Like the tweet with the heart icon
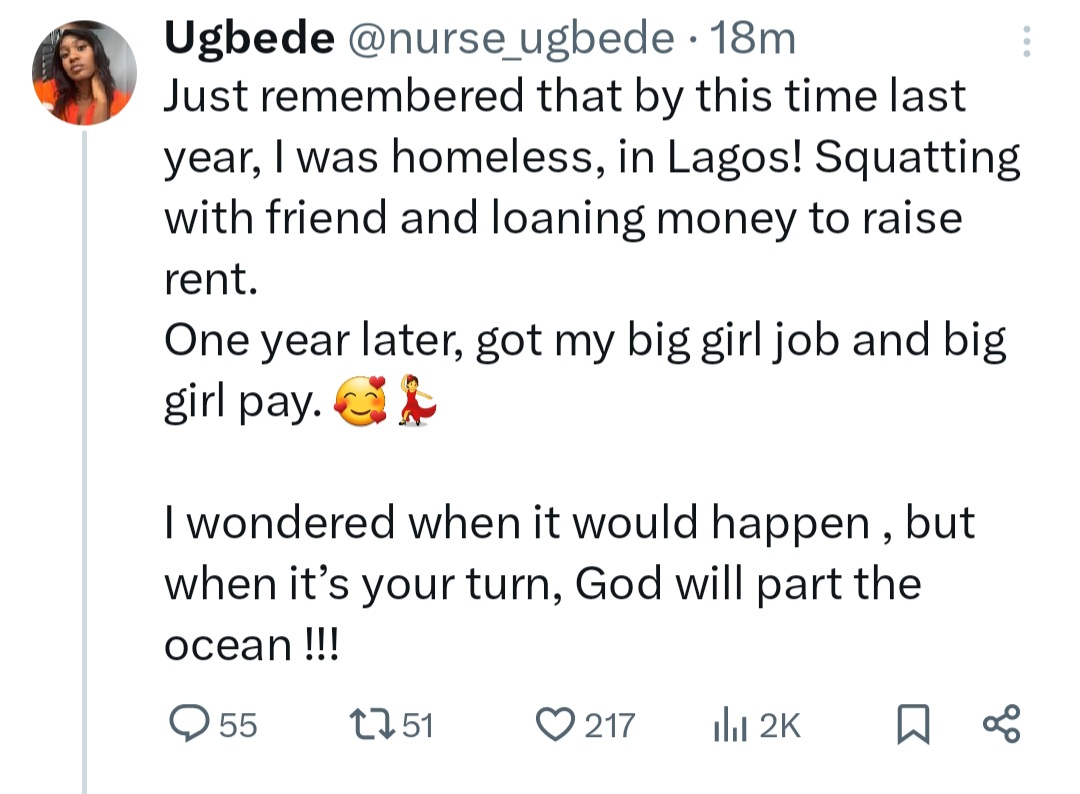 [x=555, y=724]
